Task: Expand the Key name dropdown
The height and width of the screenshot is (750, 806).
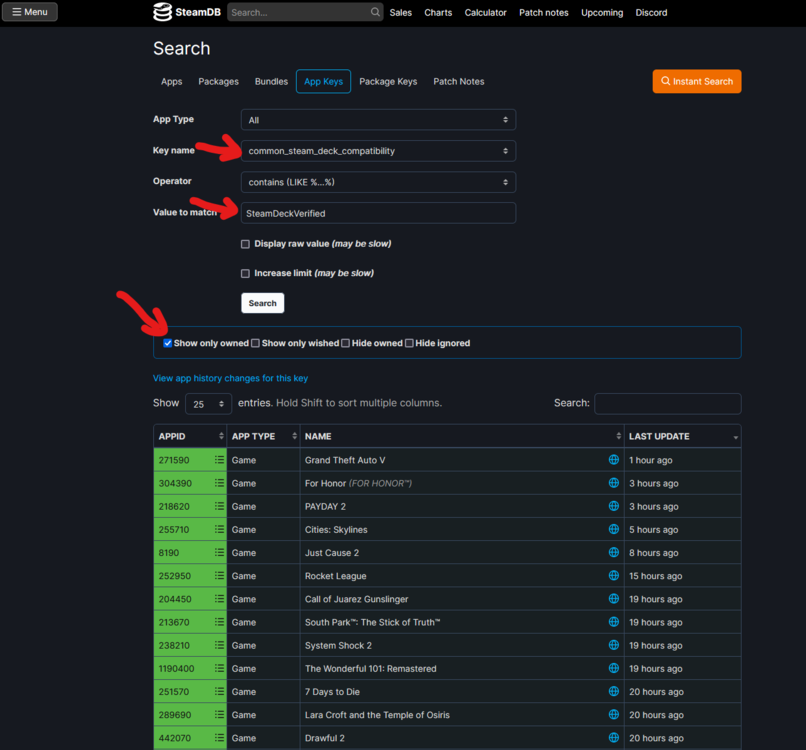Action: pos(378,151)
